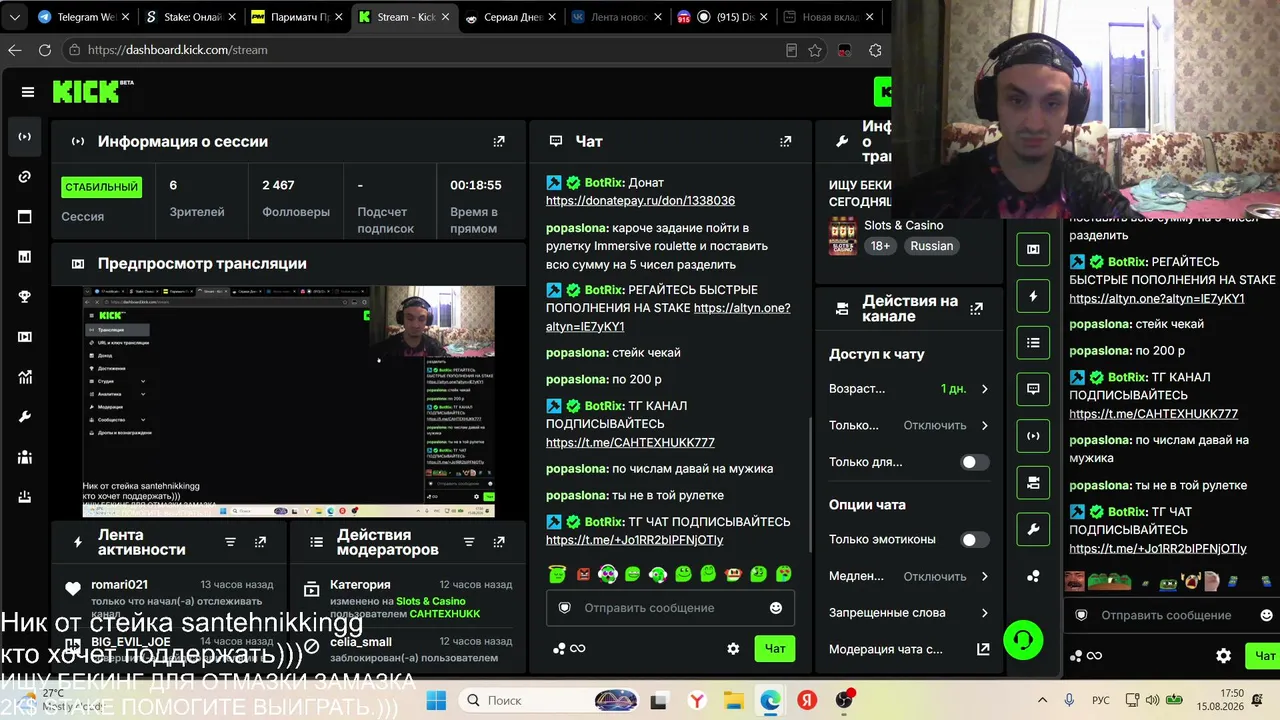Click the stream preview thumbnail

point(288,402)
